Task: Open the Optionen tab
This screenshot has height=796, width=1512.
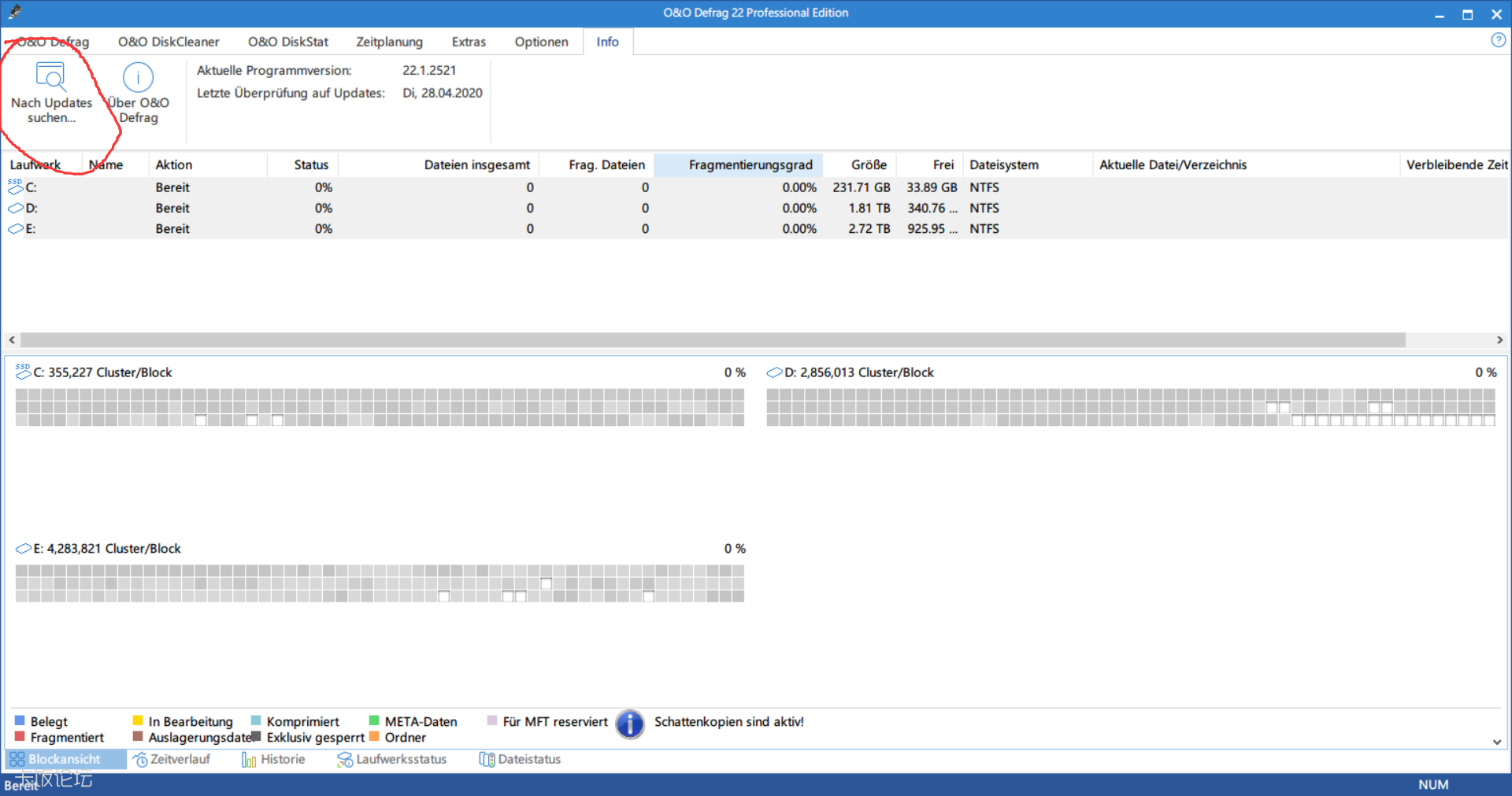Action: [x=541, y=42]
